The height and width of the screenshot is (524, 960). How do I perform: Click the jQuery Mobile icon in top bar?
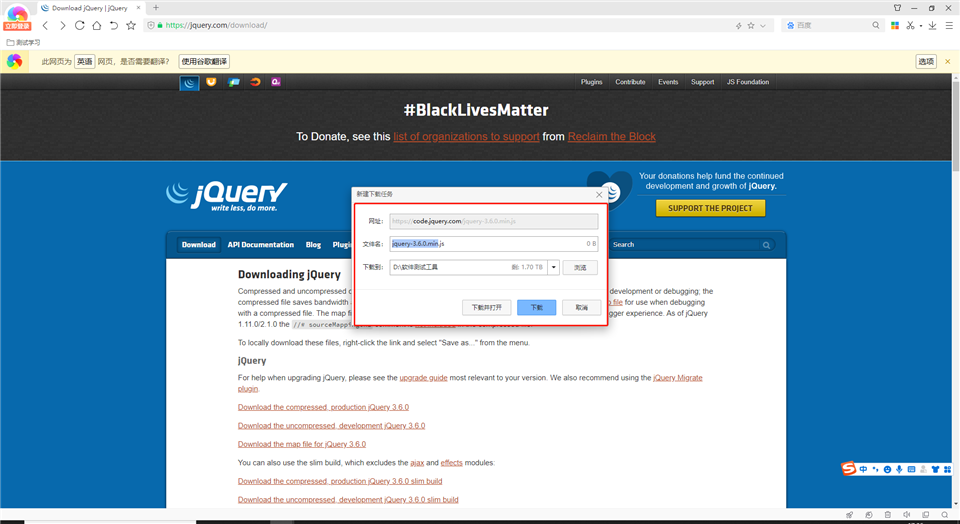[x=233, y=82]
